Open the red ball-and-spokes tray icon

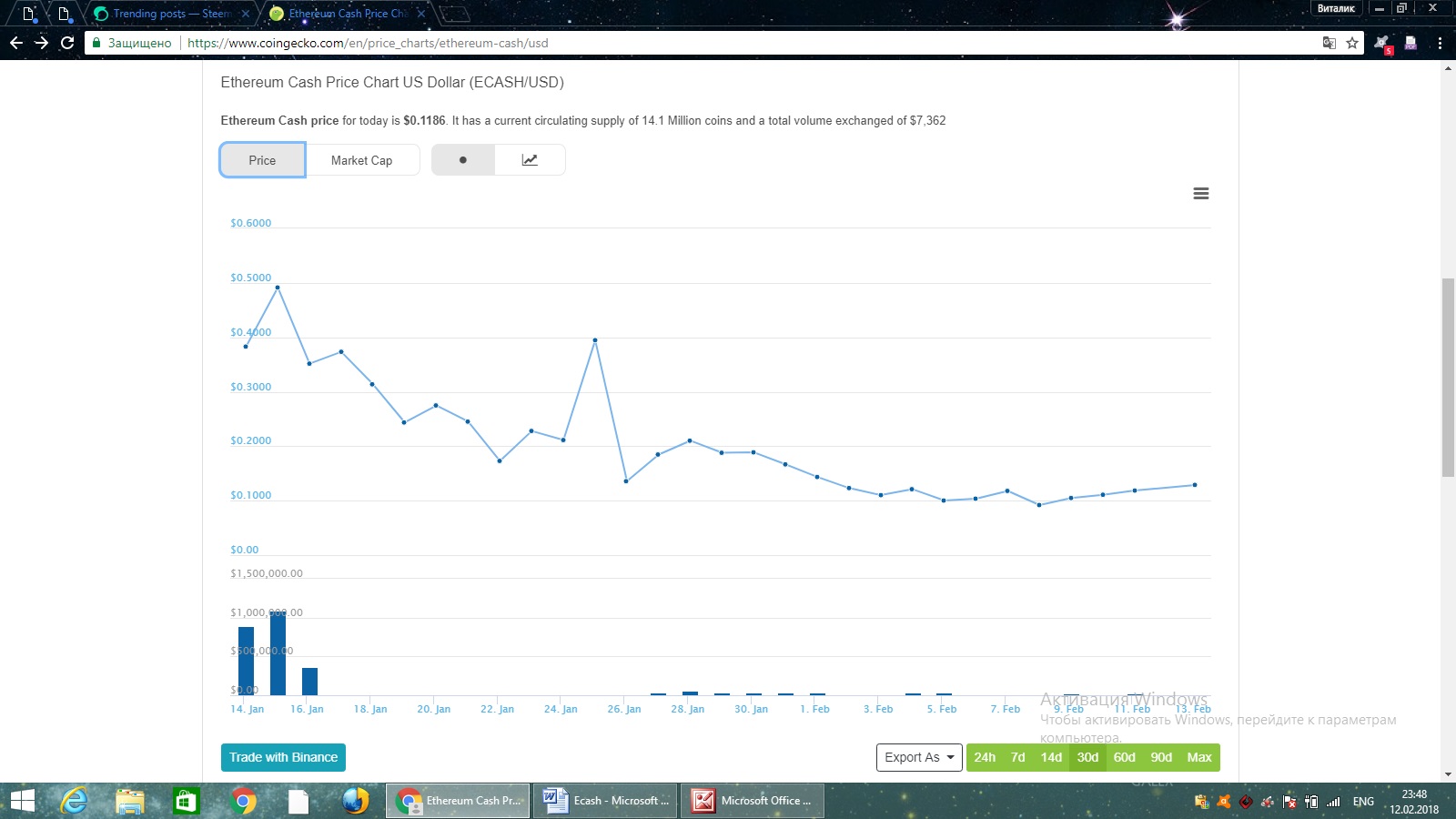(x=1268, y=802)
